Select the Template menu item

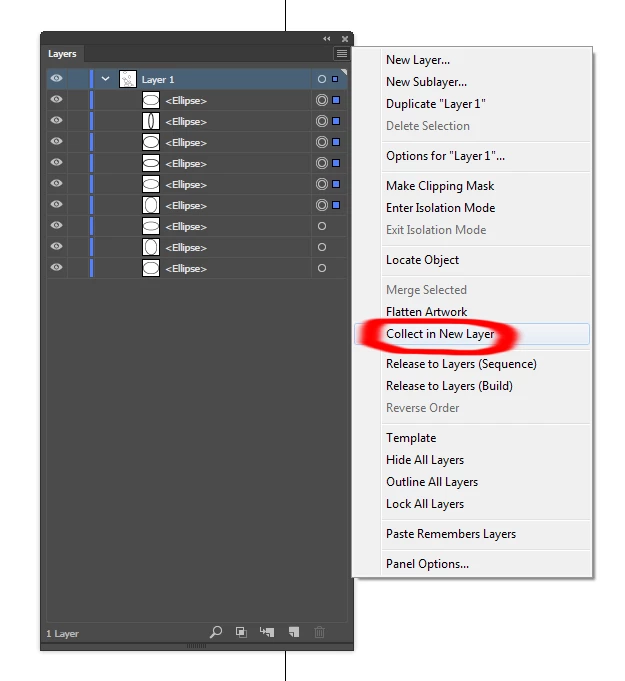click(x=411, y=438)
